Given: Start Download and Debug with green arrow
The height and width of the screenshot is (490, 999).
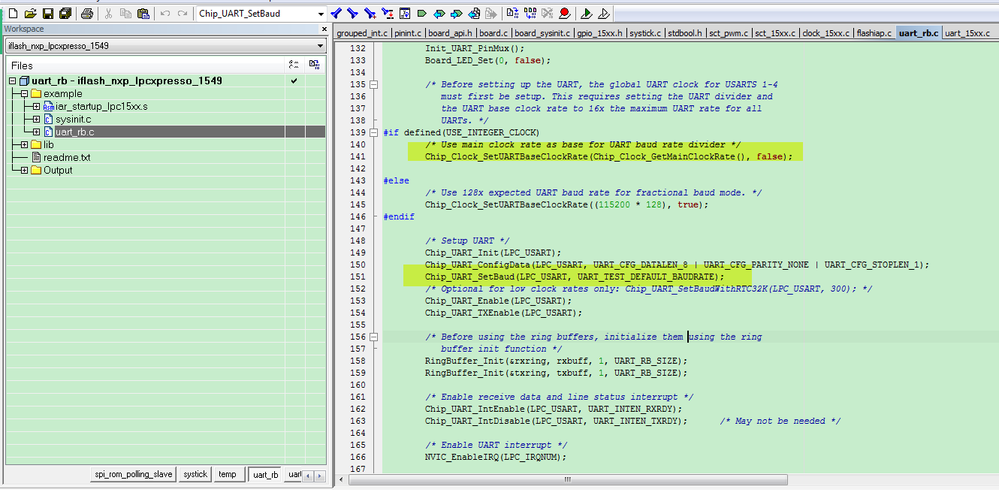Looking at the screenshot, I should (587, 13).
